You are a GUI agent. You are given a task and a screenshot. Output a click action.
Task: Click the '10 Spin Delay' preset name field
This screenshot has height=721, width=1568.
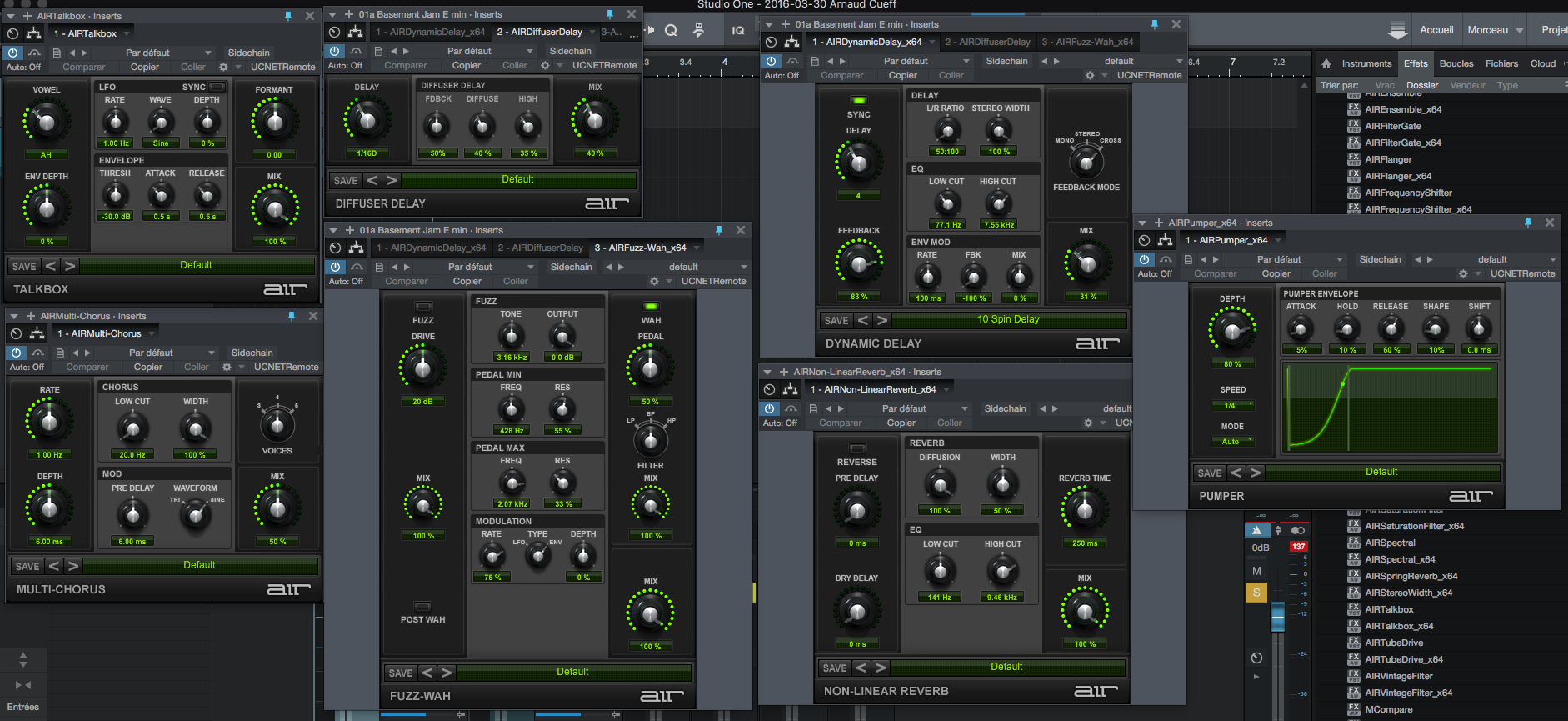coord(1008,320)
